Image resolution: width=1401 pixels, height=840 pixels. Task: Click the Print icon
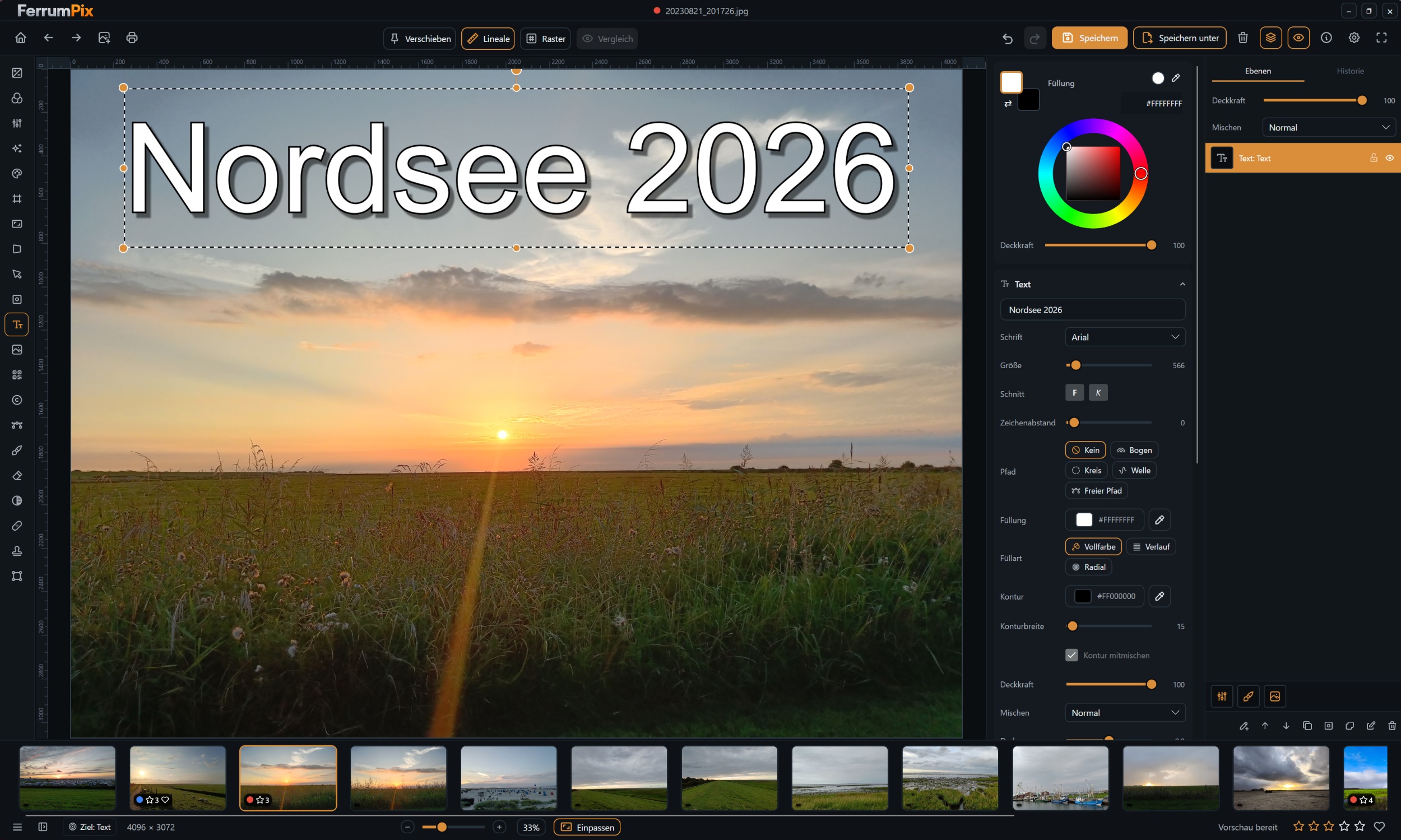click(132, 38)
